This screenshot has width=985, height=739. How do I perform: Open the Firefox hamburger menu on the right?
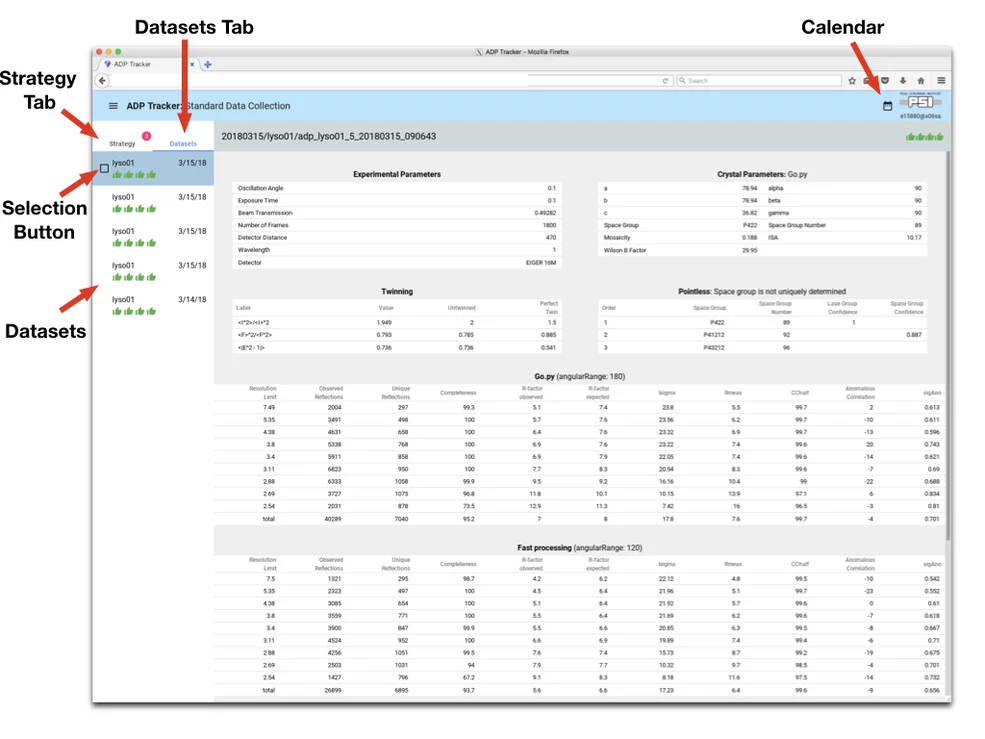(941, 80)
